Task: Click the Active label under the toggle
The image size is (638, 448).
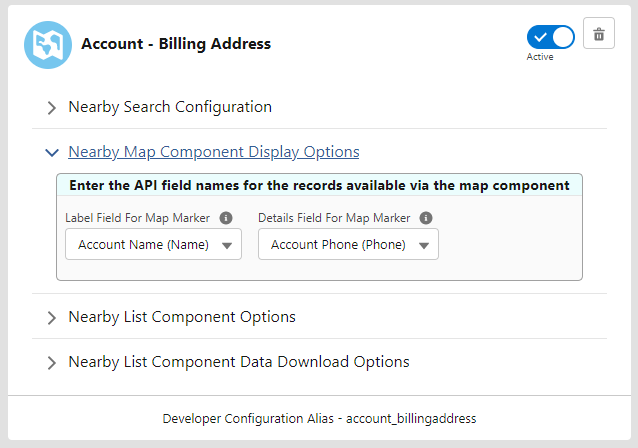Action: [540, 57]
